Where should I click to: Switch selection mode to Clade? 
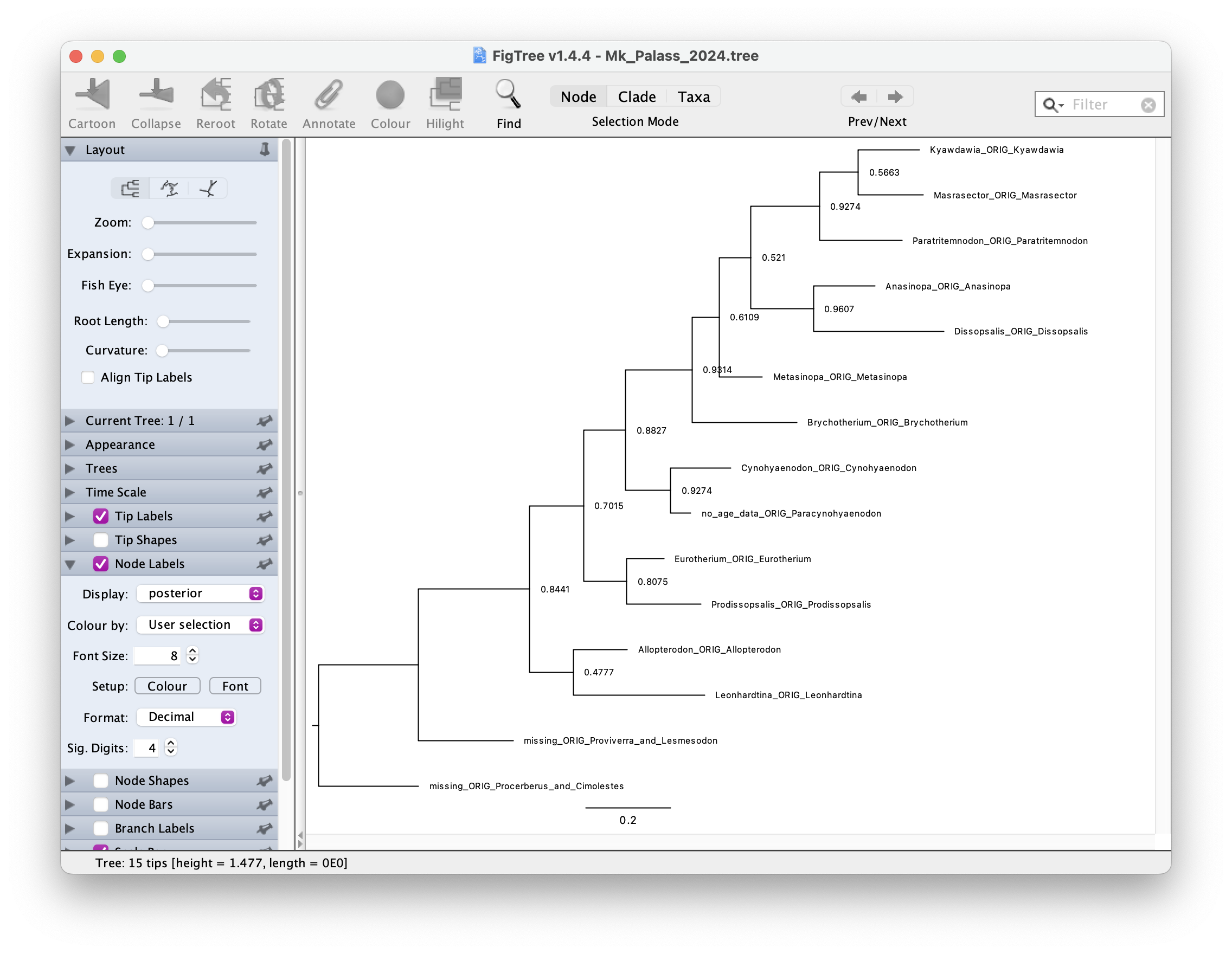point(636,97)
